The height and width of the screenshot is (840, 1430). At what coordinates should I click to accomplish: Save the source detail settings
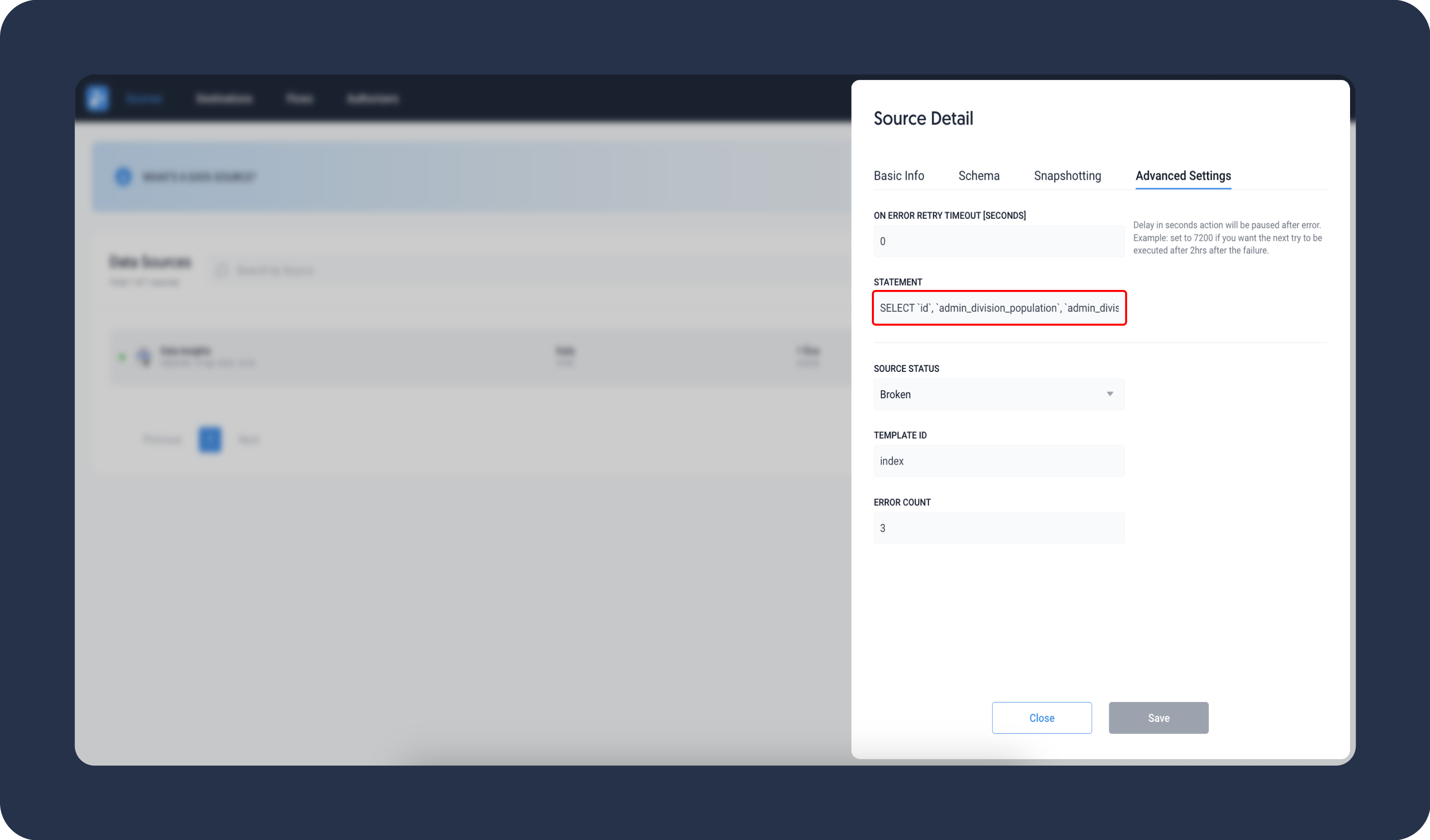click(1159, 718)
